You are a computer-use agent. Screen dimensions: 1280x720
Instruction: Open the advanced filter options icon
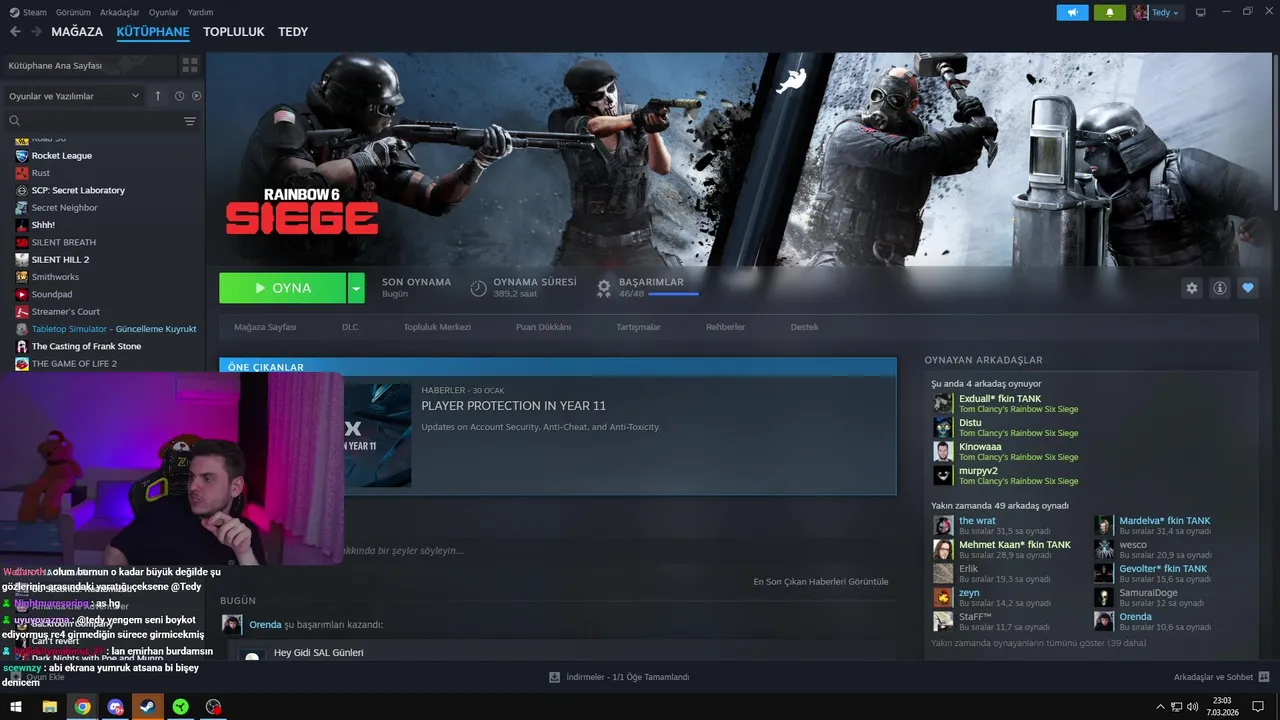[x=189, y=121]
